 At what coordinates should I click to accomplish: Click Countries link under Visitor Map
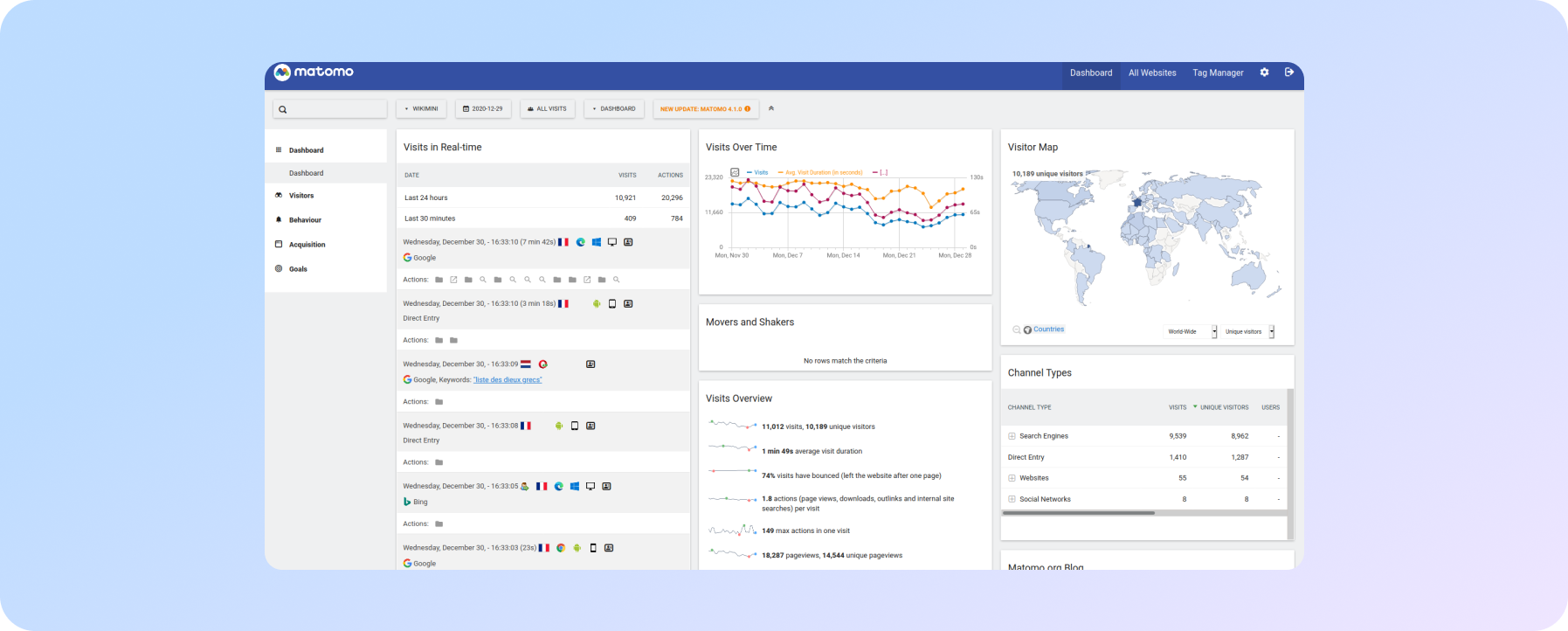[x=1048, y=329]
